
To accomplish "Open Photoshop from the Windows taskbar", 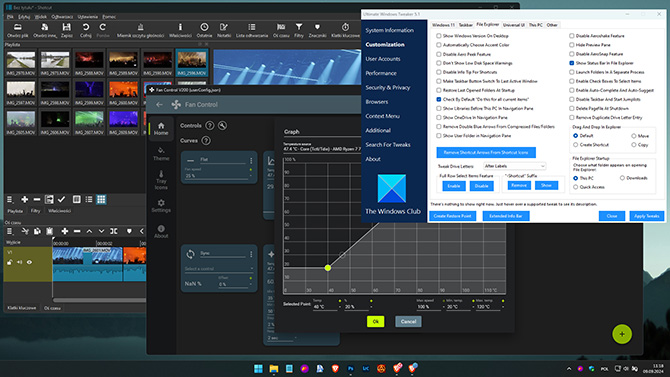I will coord(350,368).
